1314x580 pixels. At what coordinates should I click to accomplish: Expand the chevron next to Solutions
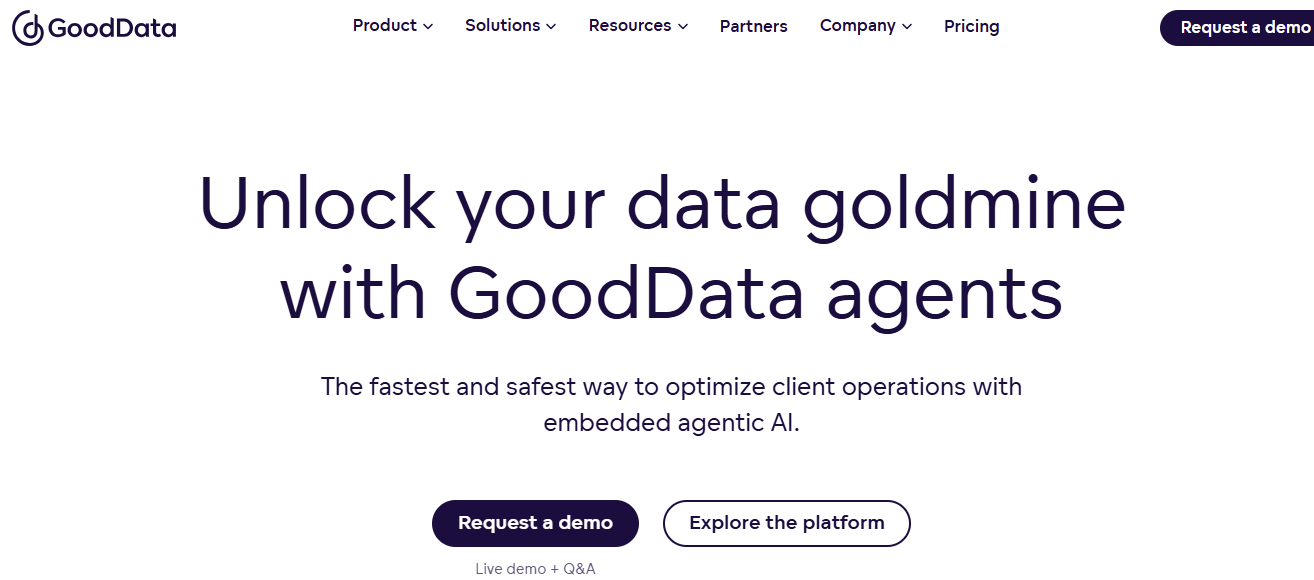pyautogui.click(x=552, y=27)
